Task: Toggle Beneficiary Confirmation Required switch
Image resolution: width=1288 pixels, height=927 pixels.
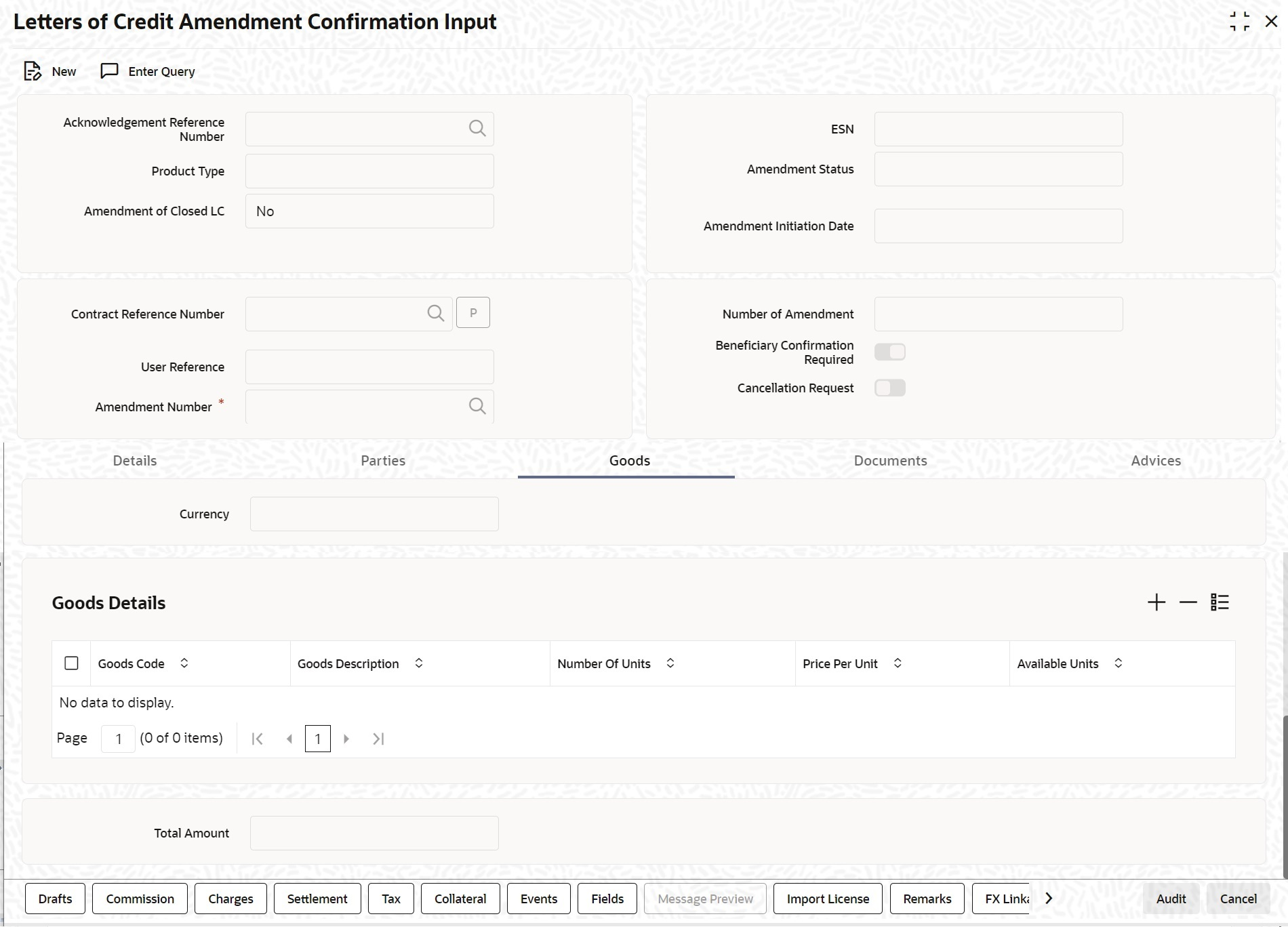Action: pos(890,352)
